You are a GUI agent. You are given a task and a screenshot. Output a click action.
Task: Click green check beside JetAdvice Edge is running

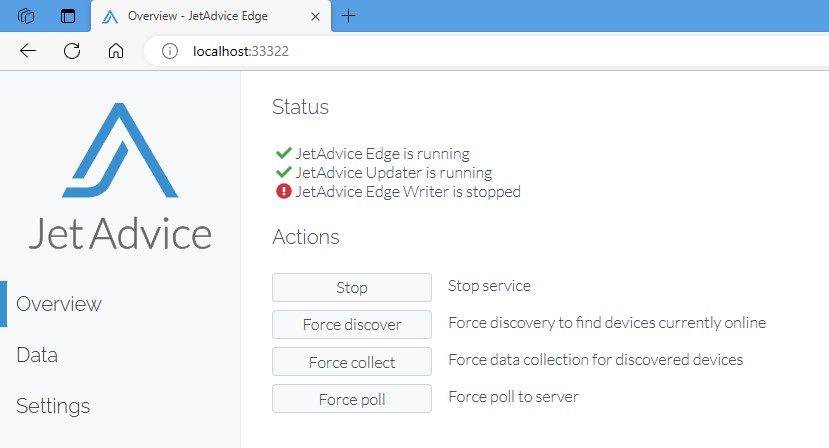pos(283,153)
